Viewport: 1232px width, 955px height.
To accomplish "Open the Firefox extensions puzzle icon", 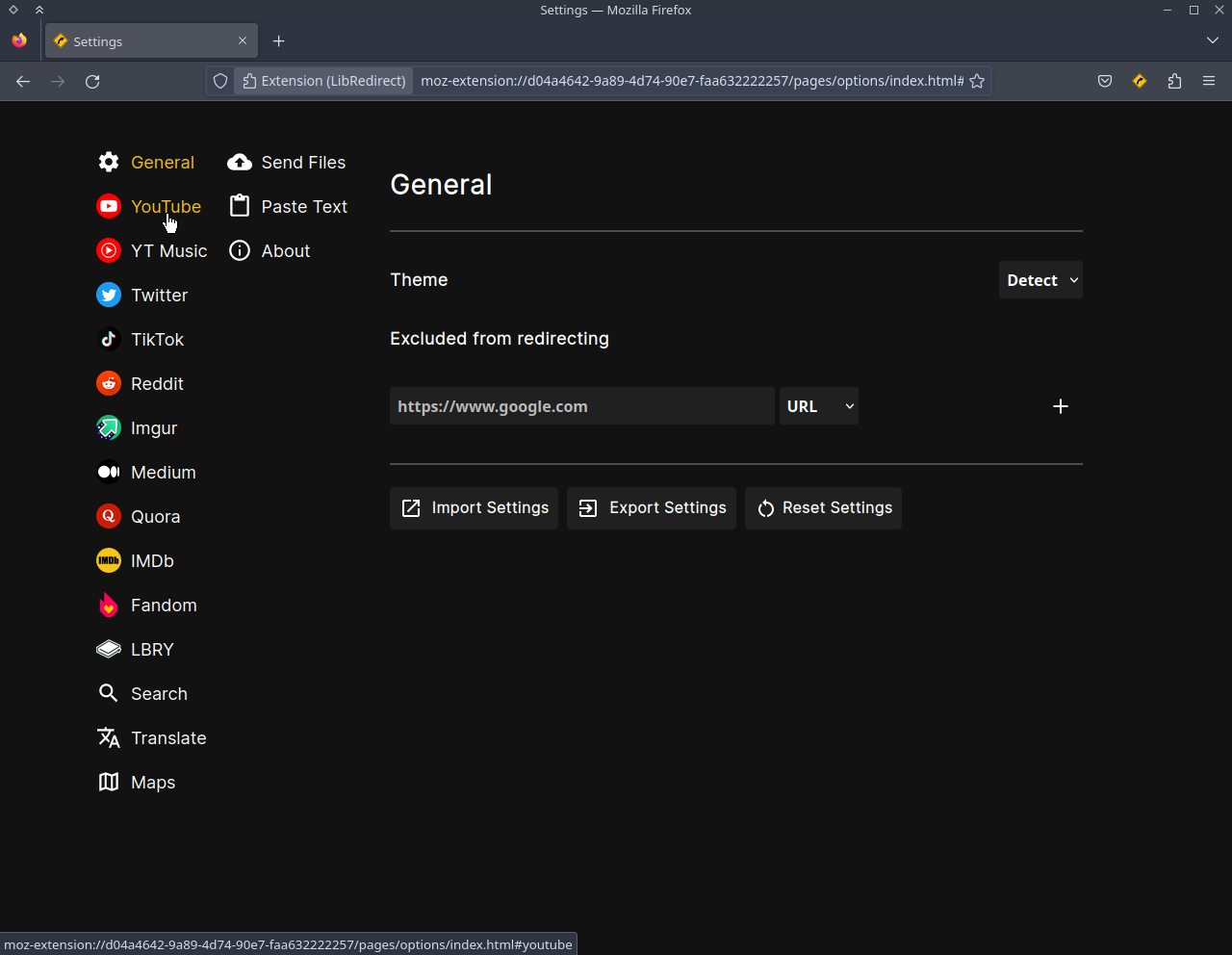I will pyautogui.click(x=1174, y=81).
